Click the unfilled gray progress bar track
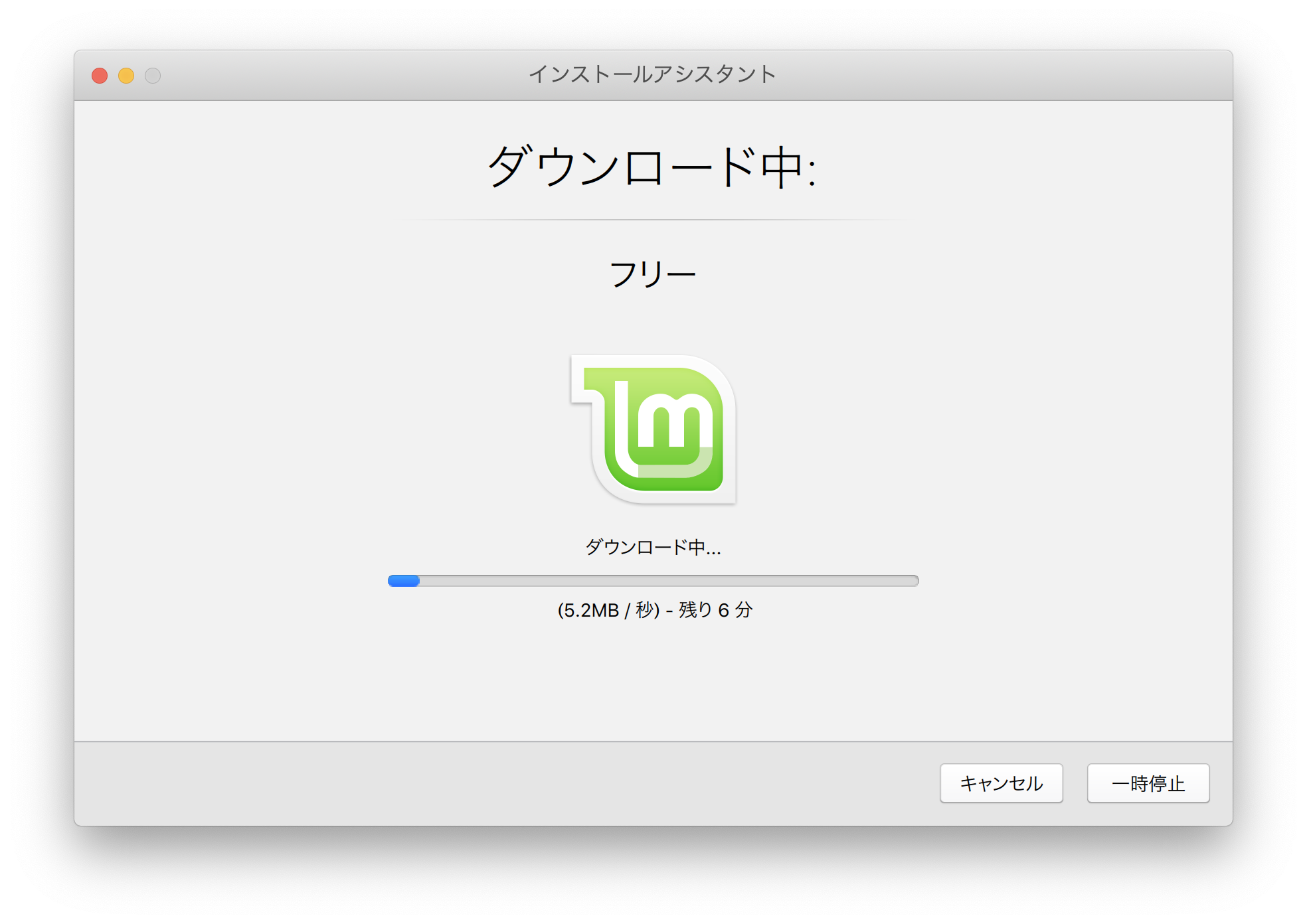 tap(664, 581)
